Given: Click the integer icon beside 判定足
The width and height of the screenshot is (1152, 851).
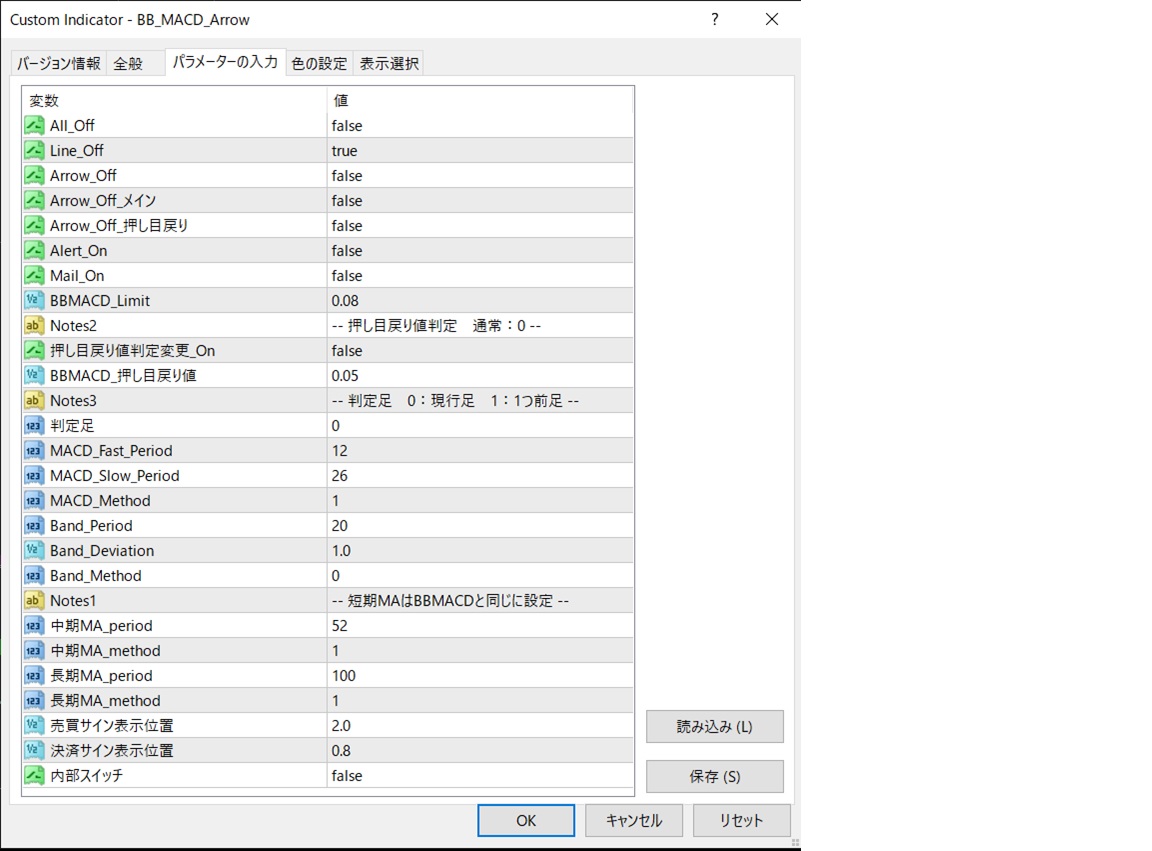Looking at the screenshot, I should point(34,425).
